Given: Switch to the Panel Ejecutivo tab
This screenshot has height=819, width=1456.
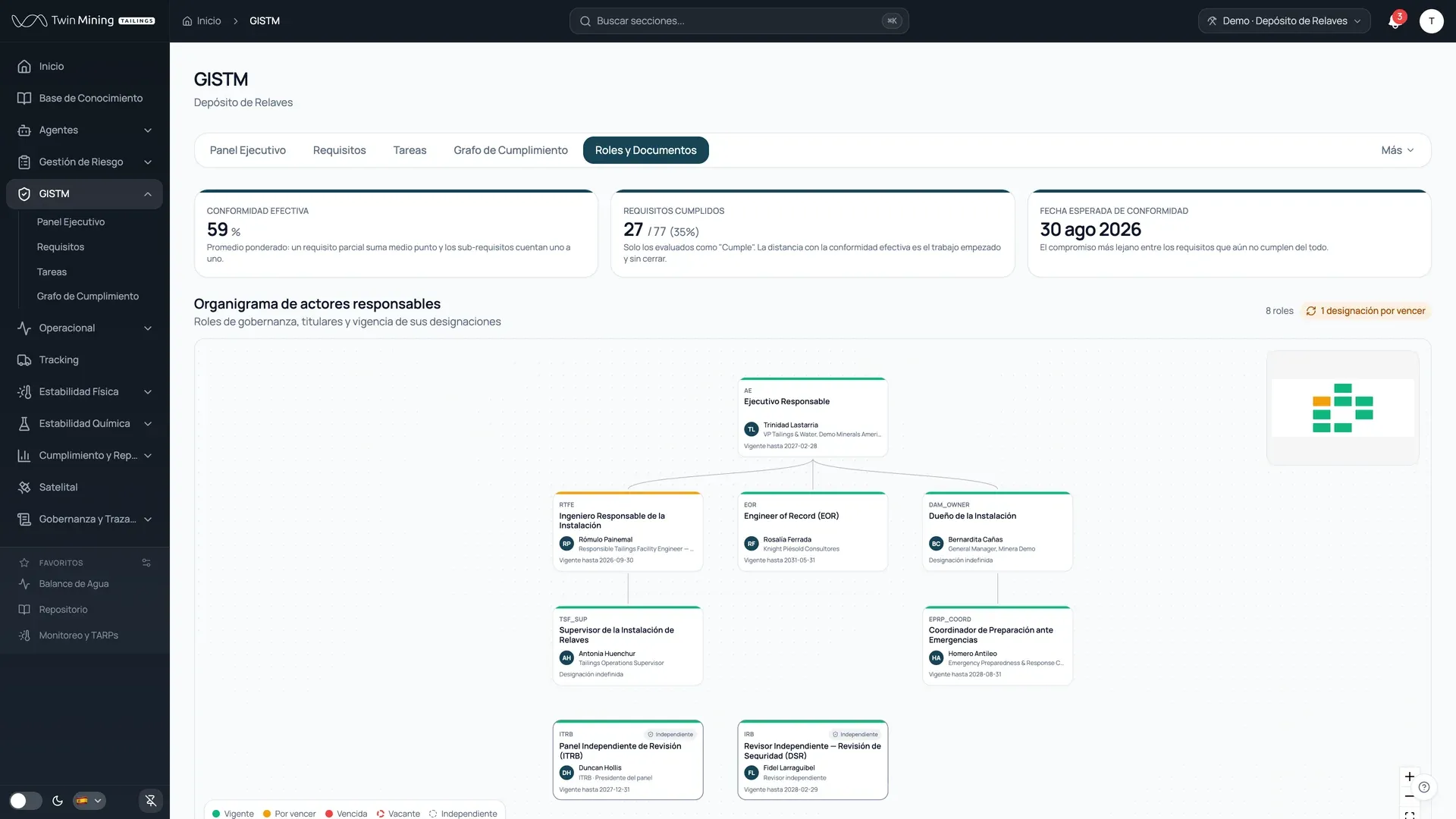Looking at the screenshot, I should tap(248, 150).
